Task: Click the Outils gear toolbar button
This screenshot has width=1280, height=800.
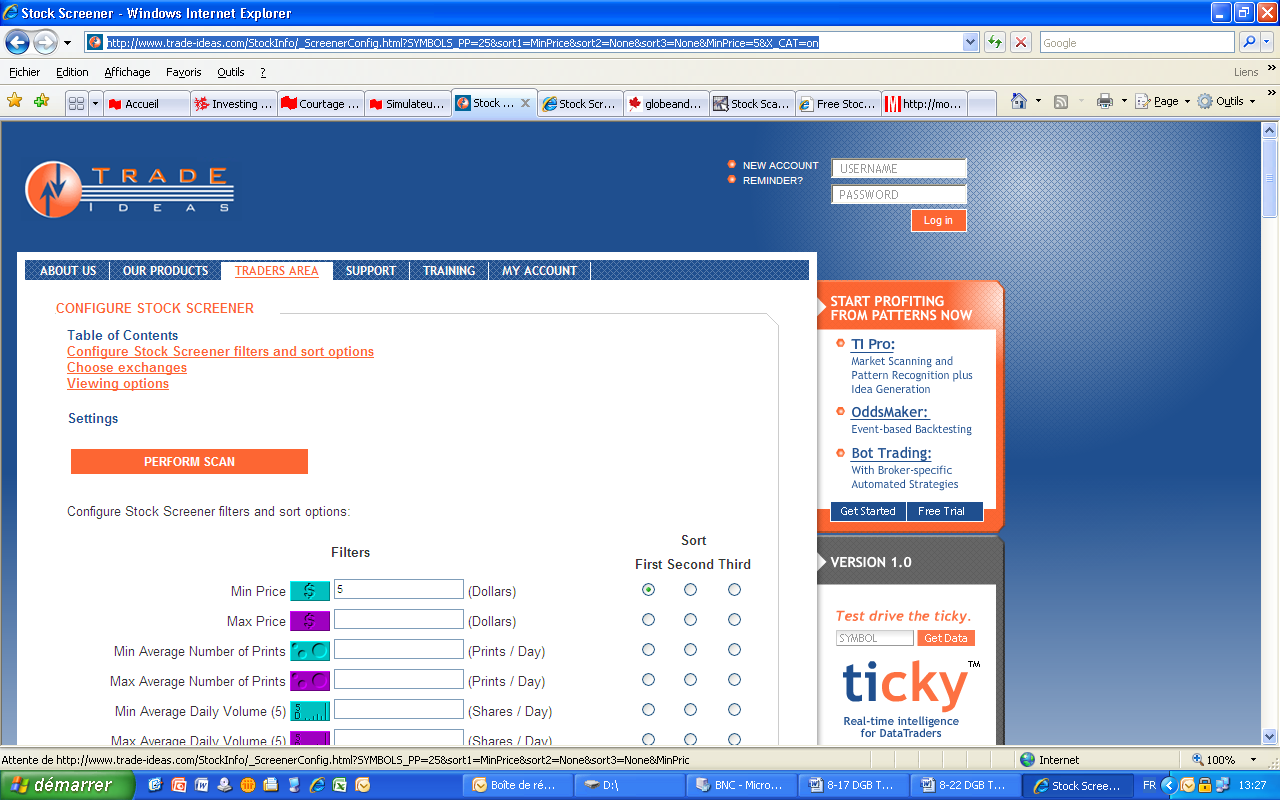Action: coord(1227,101)
